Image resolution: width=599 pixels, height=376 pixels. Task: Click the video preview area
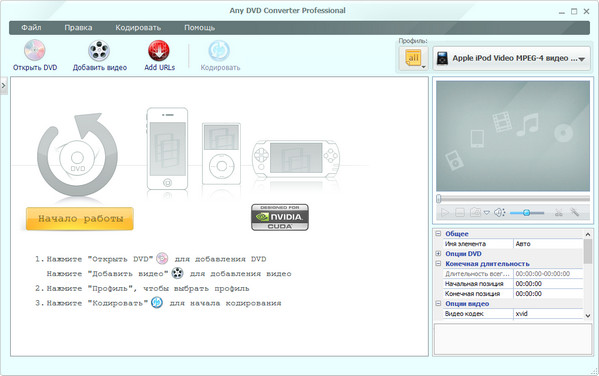[513, 136]
